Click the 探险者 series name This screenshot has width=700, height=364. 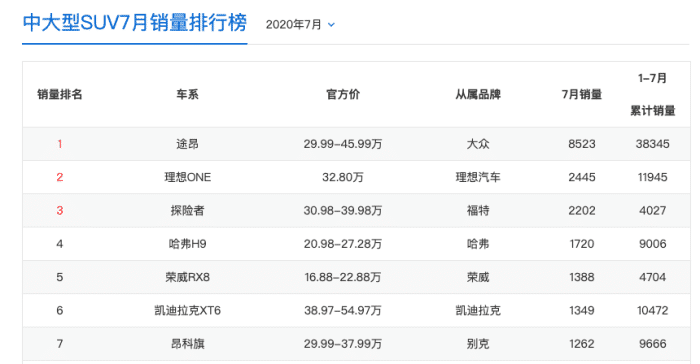188,210
